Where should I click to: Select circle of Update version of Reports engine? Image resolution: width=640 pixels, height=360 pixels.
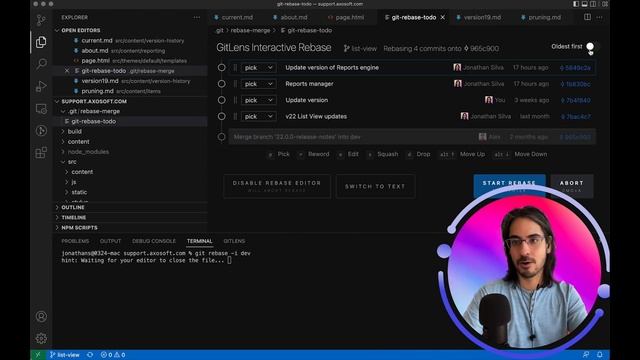(x=222, y=67)
